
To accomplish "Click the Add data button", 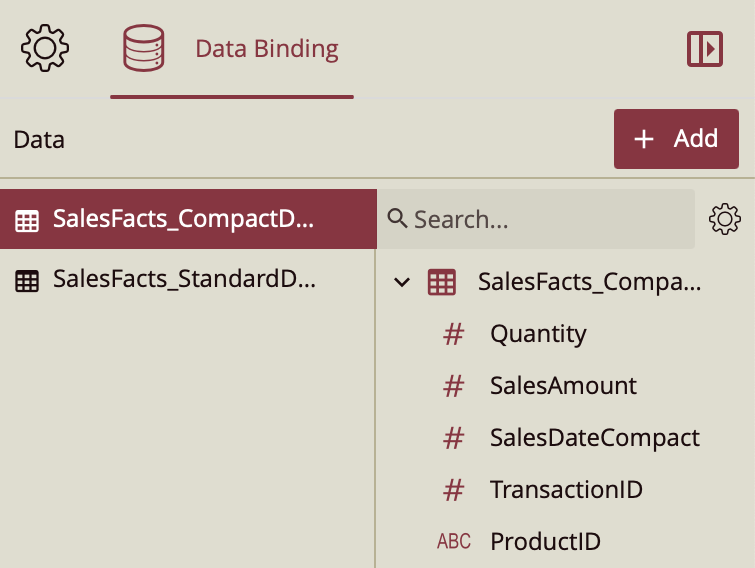I will pyautogui.click(x=676, y=138).
